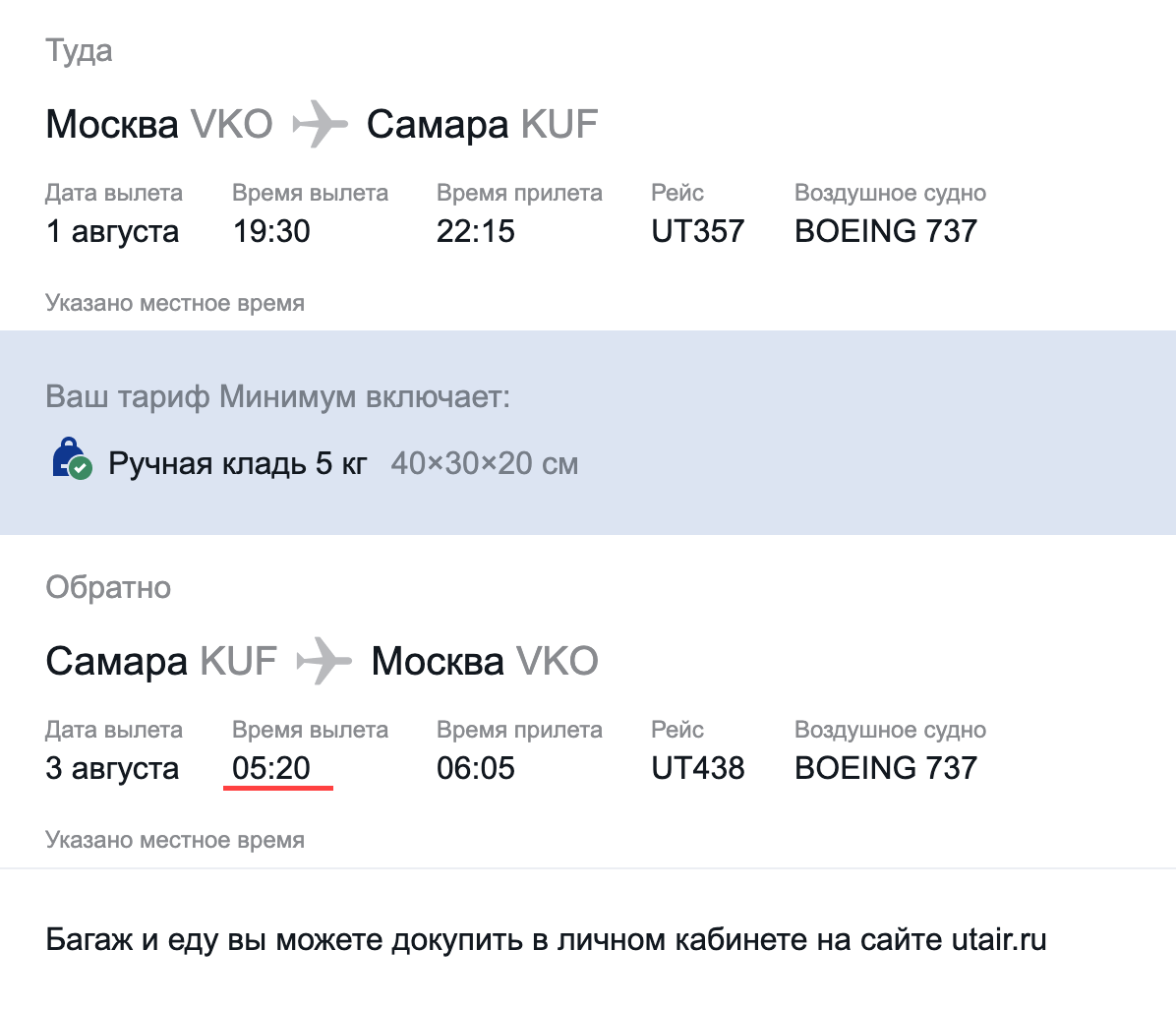The width and height of the screenshot is (1176, 1009).
Task: Click the airplane icon on the Обратно route
Action: 324,661
